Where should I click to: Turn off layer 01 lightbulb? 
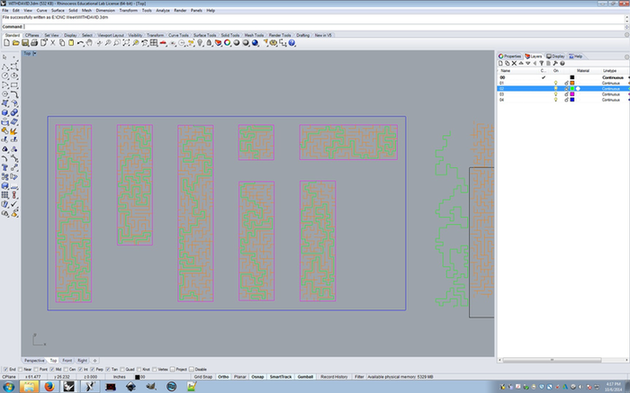point(556,83)
